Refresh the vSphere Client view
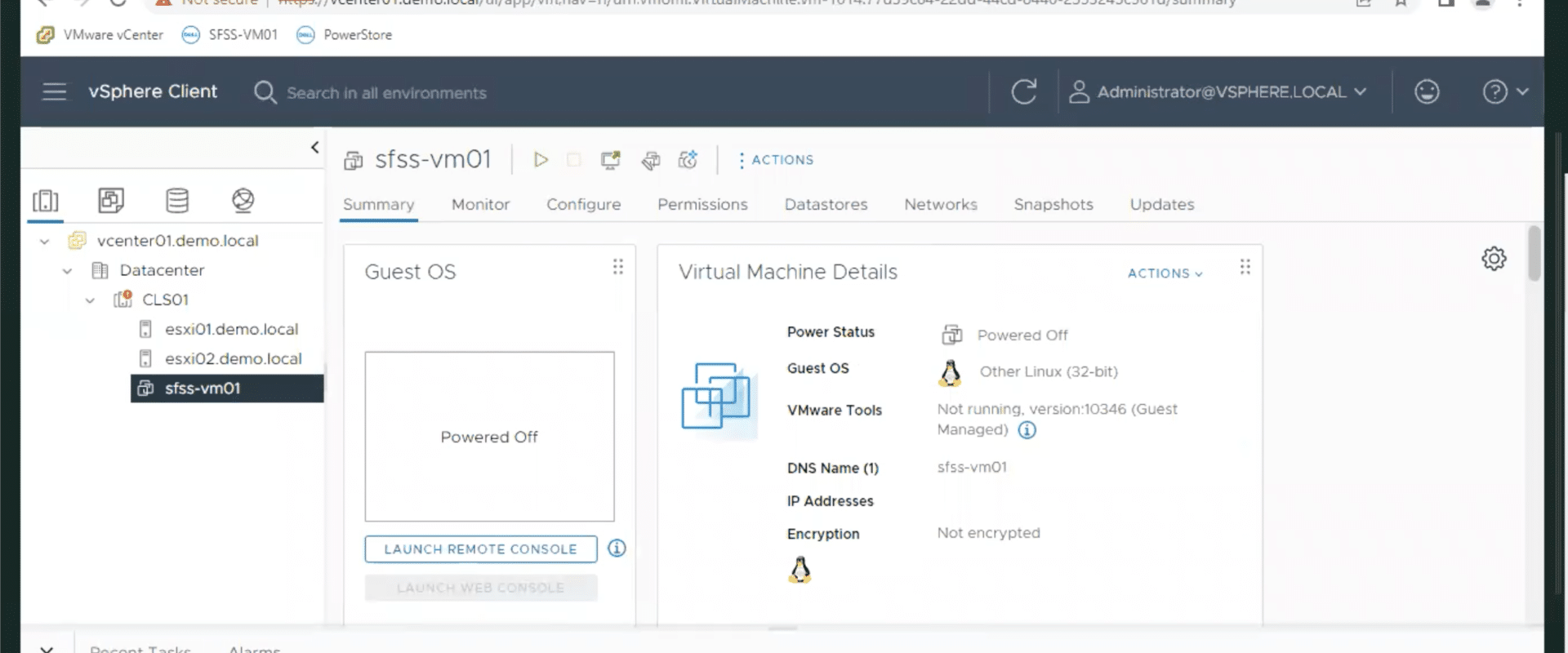 coord(1024,91)
